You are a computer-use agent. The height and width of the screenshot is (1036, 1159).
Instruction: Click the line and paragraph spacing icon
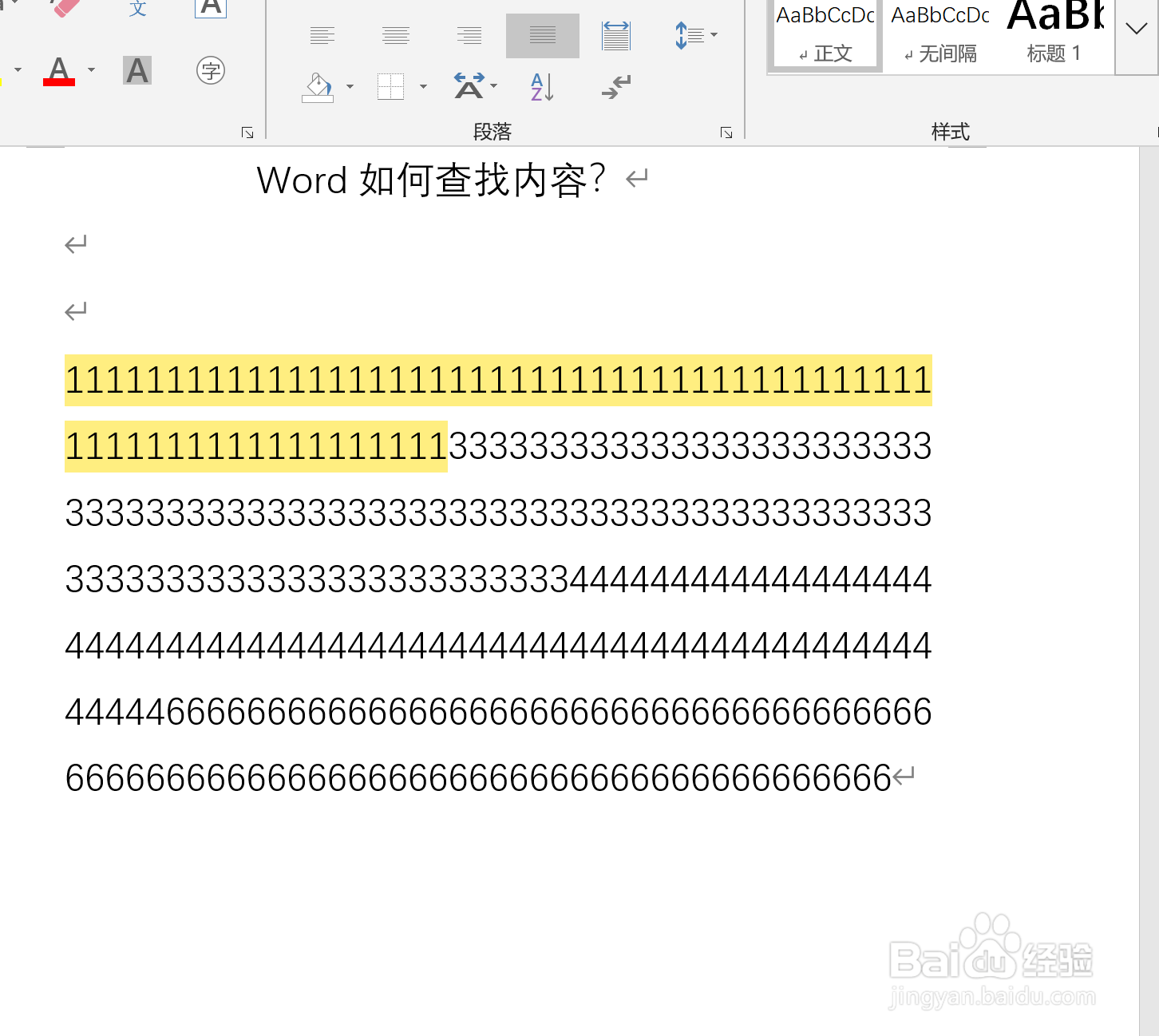689,35
